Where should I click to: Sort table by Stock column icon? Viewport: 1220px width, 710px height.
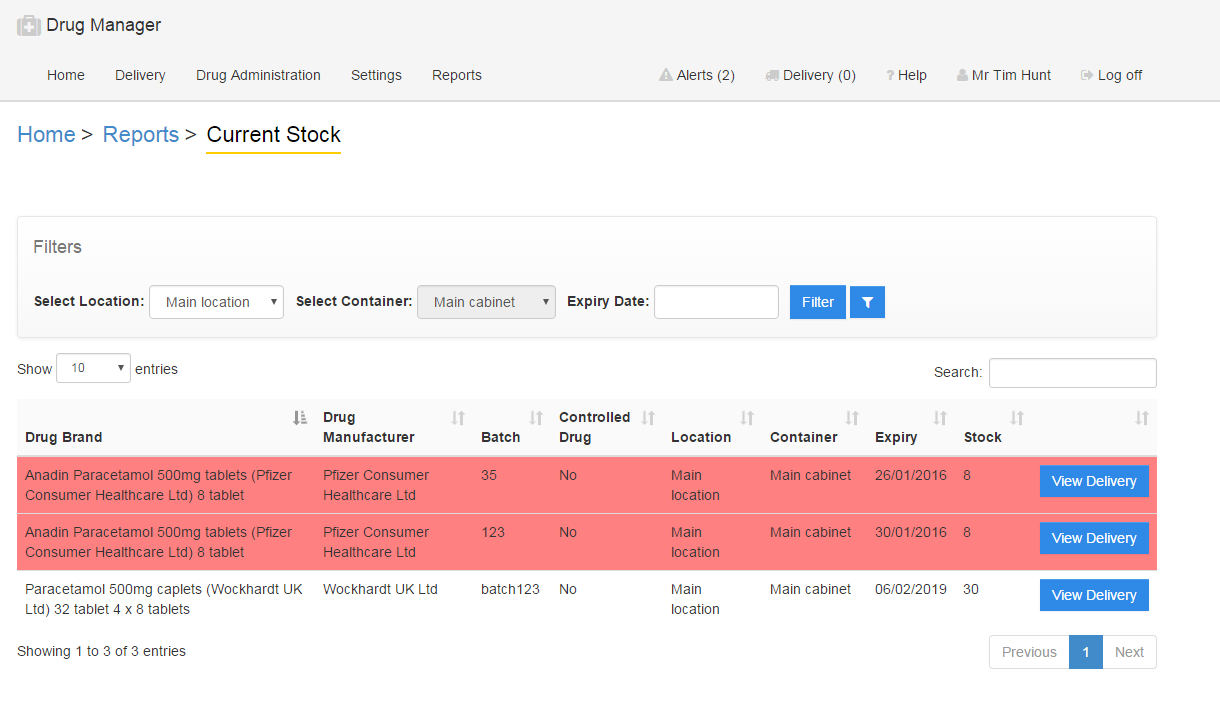tap(1017, 418)
